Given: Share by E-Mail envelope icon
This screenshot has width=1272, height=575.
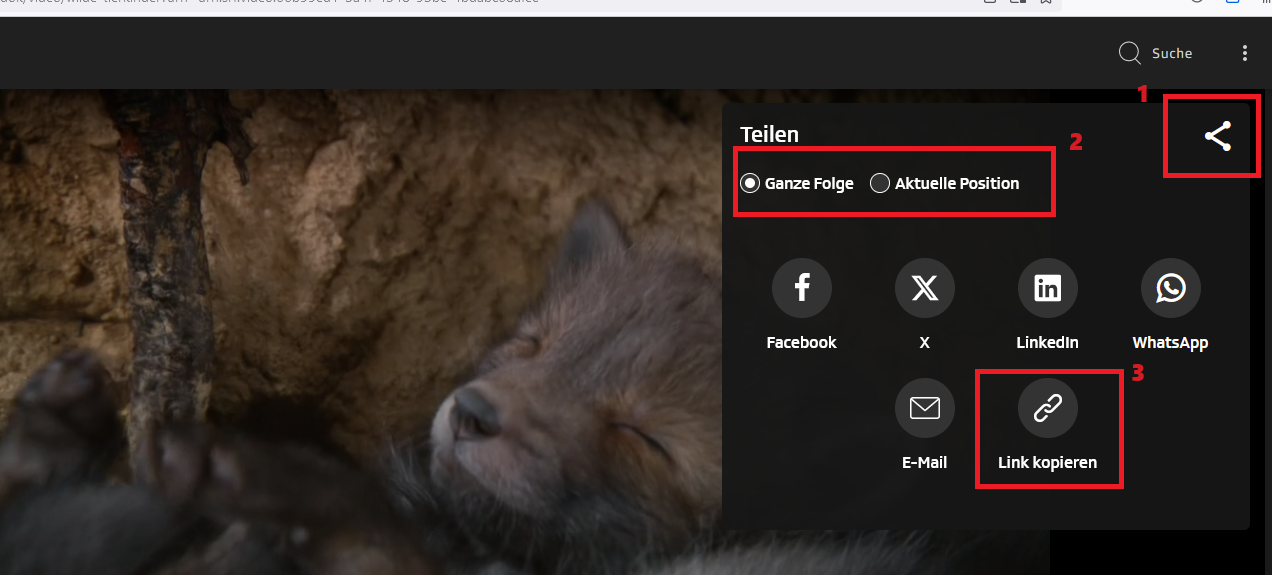Looking at the screenshot, I should [924, 408].
